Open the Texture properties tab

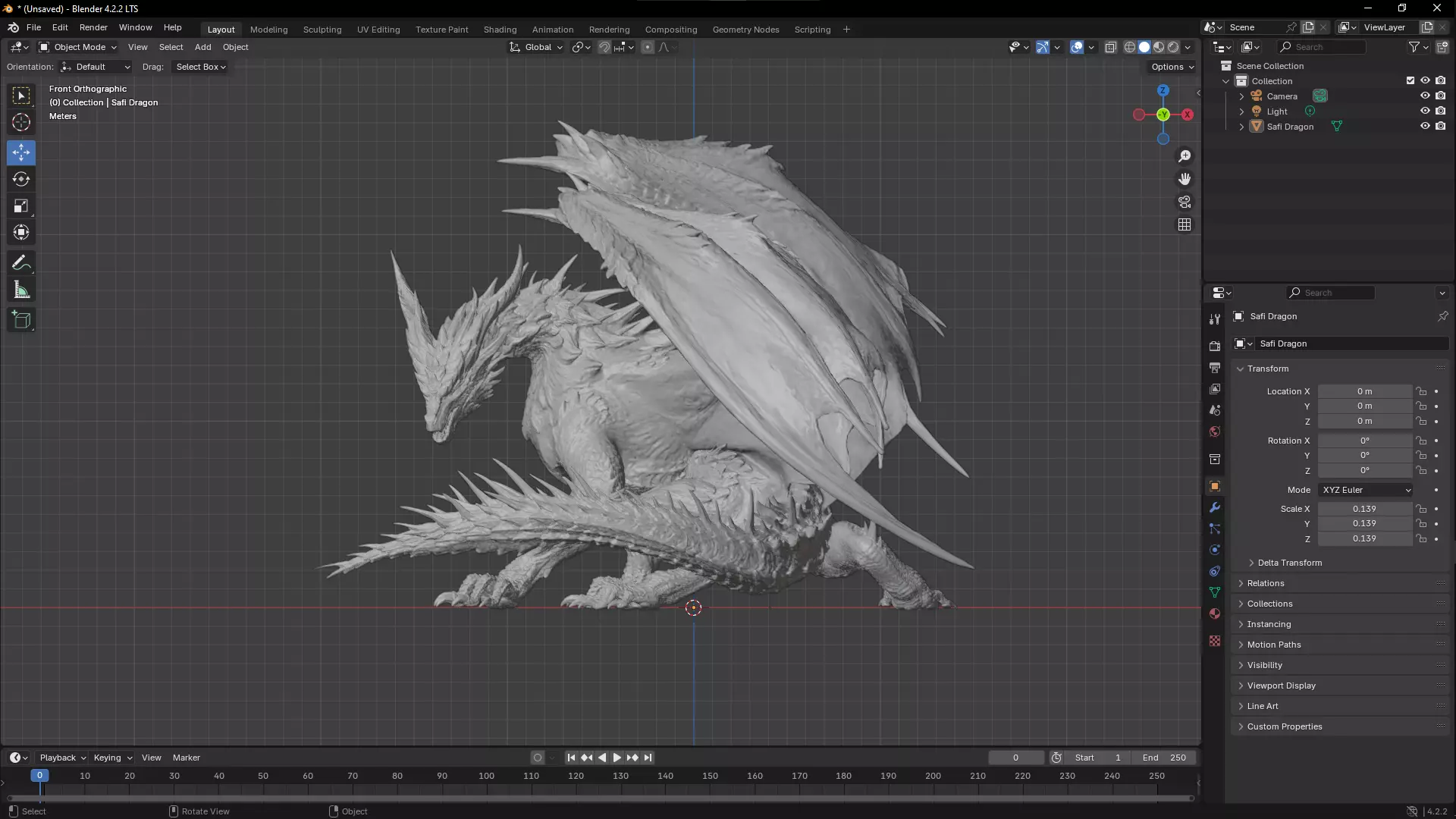[1215, 641]
